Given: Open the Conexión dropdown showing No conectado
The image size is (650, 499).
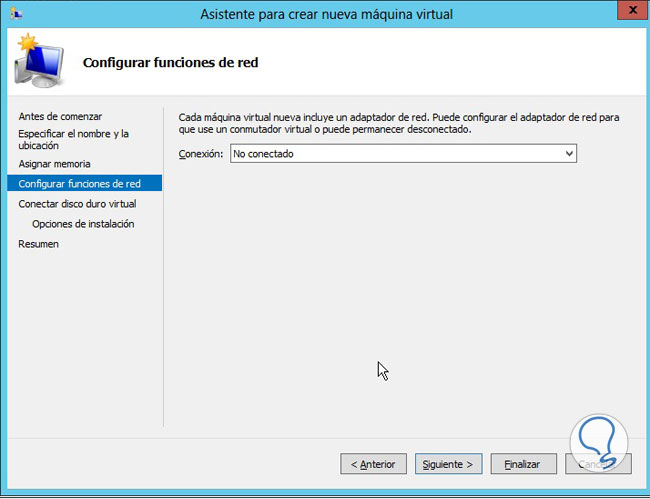Looking at the screenshot, I should [404, 154].
